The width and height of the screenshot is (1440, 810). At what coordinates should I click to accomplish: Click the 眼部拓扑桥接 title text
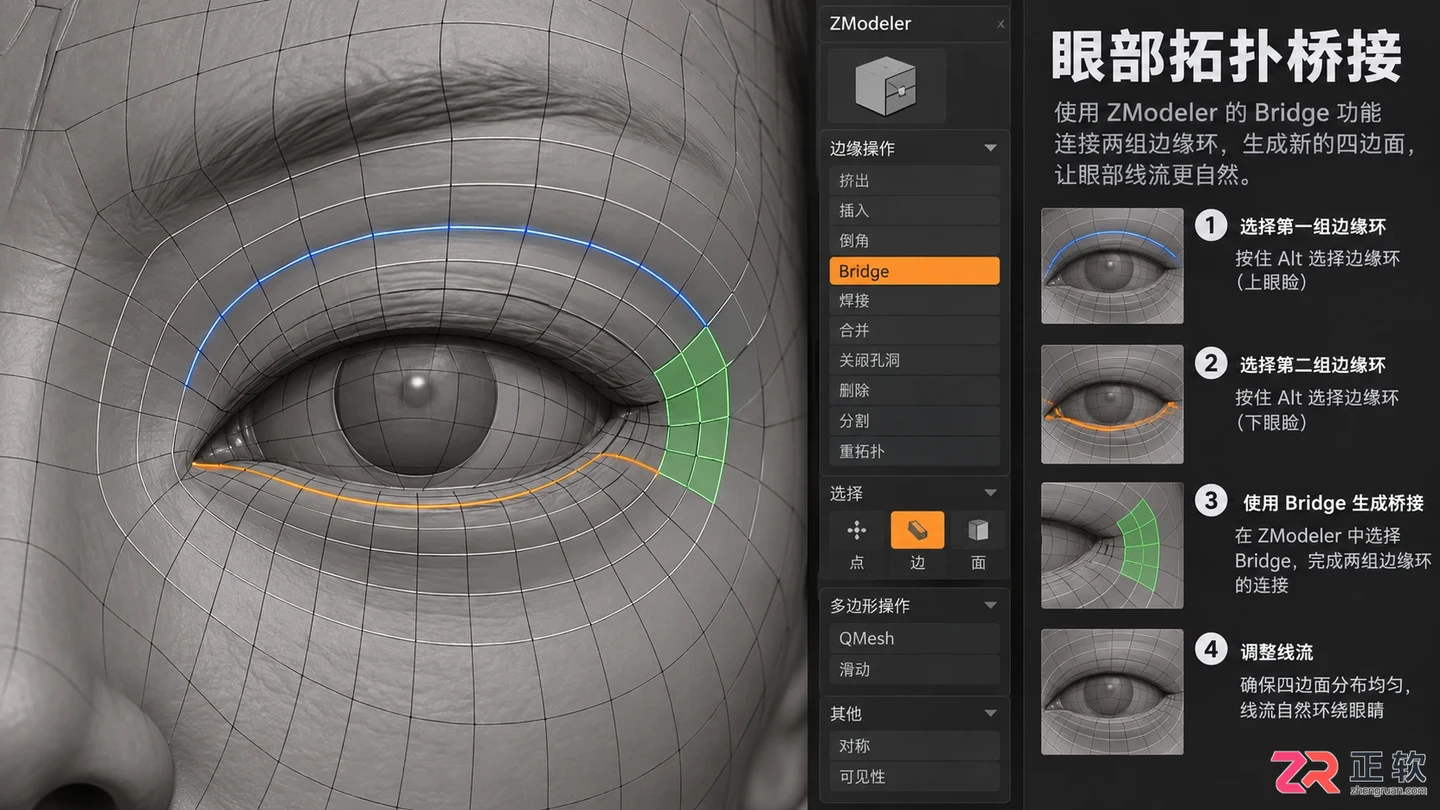pos(1226,57)
